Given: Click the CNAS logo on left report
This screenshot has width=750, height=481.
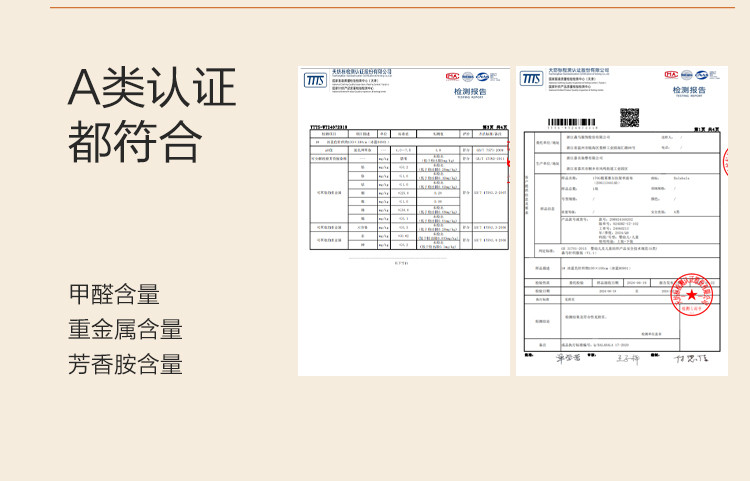Looking at the screenshot, I should [x=482, y=76].
